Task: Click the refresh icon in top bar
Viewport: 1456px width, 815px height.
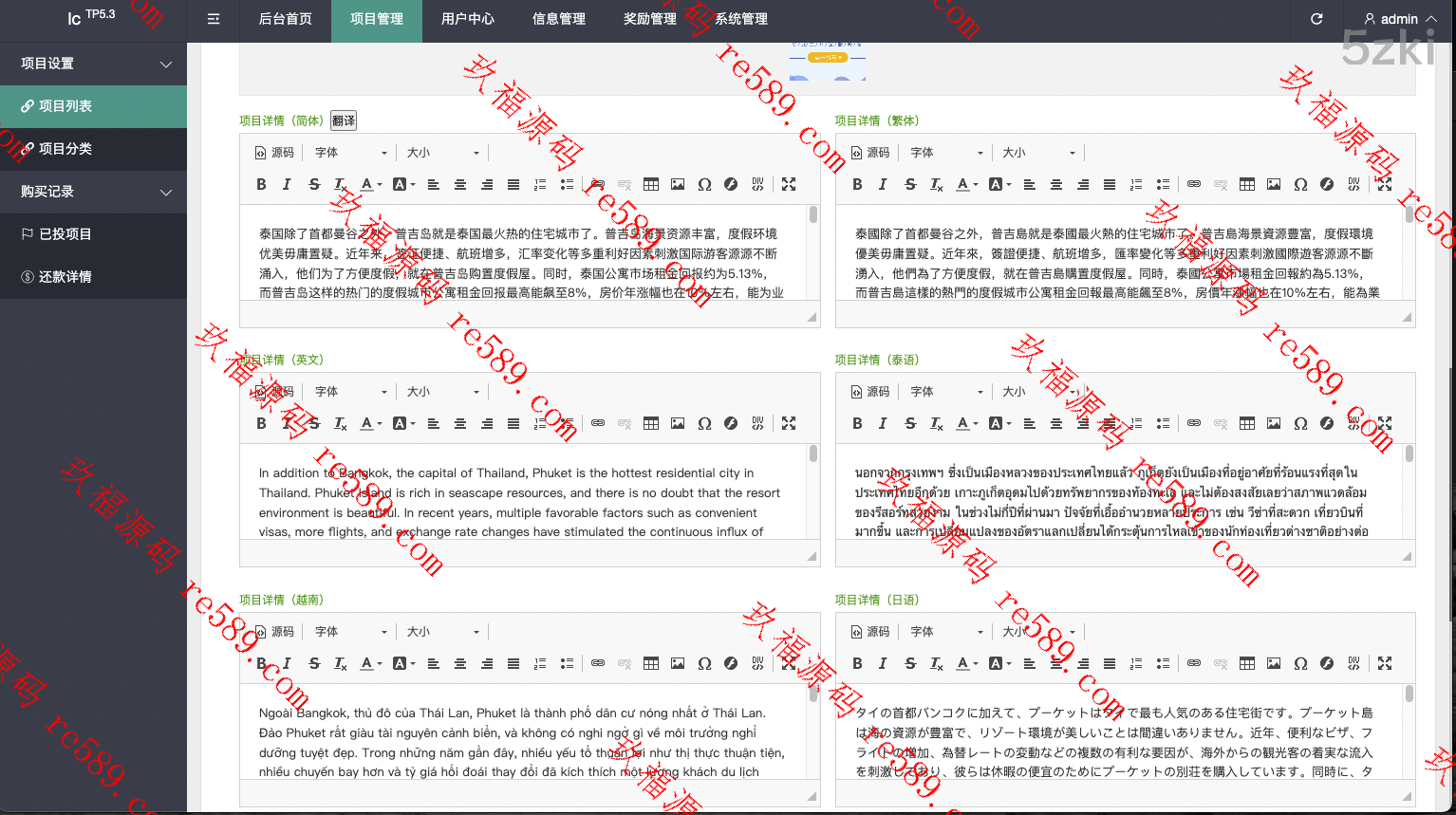Action: click(1316, 19)
